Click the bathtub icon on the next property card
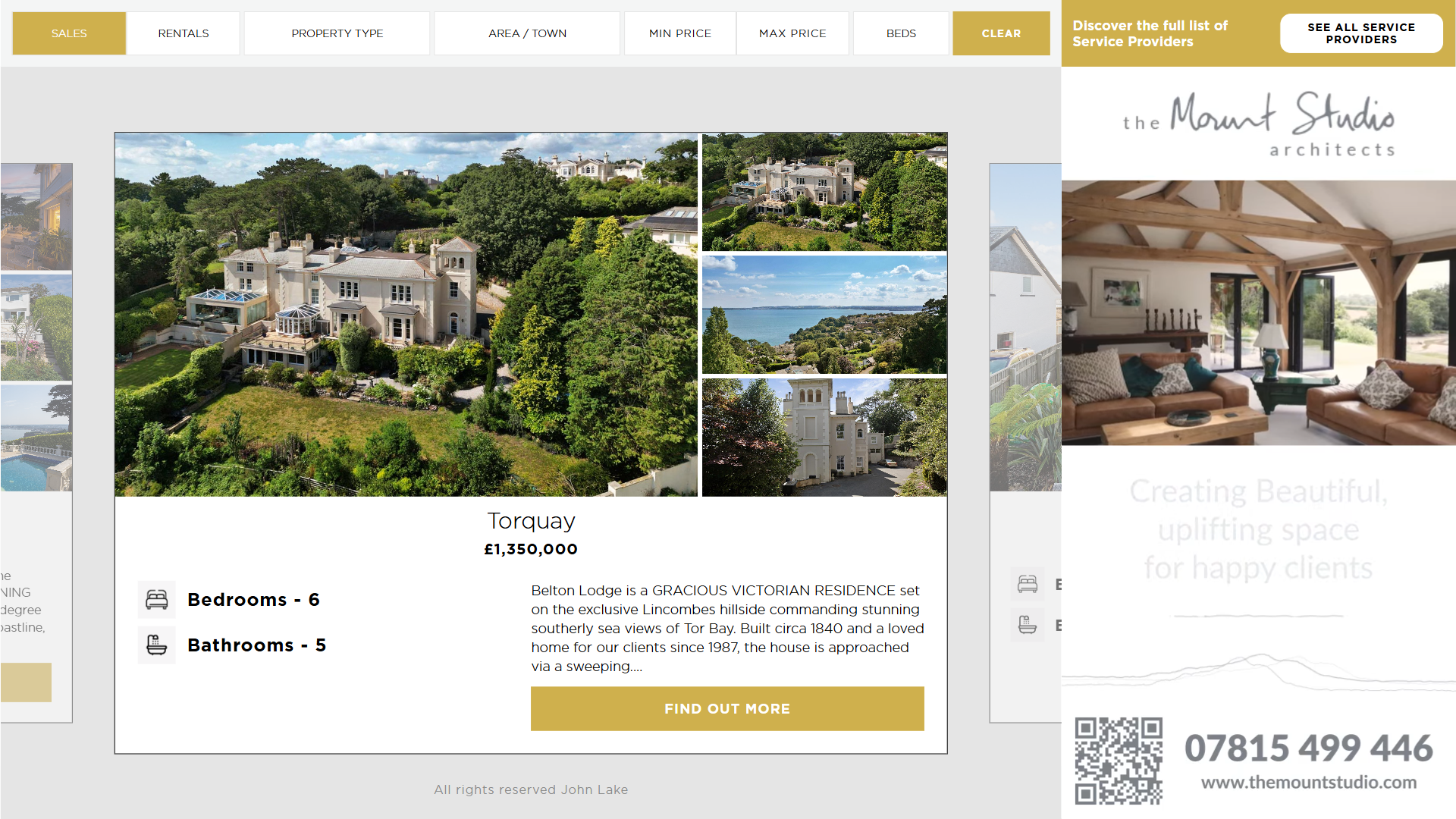1456x819 pixels. tap(1028, 625)
